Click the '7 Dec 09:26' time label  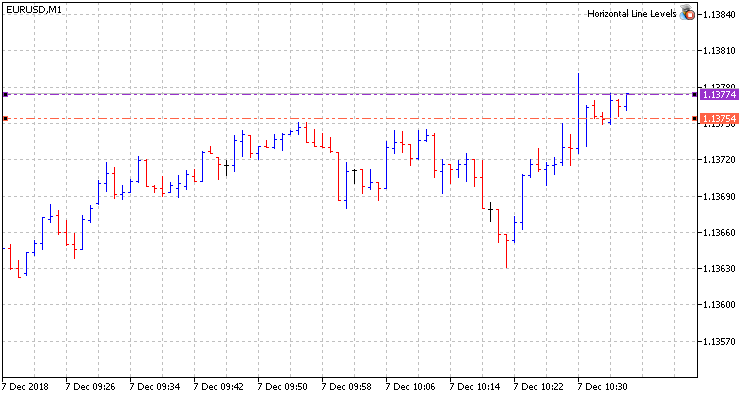[x=91, y=387]
